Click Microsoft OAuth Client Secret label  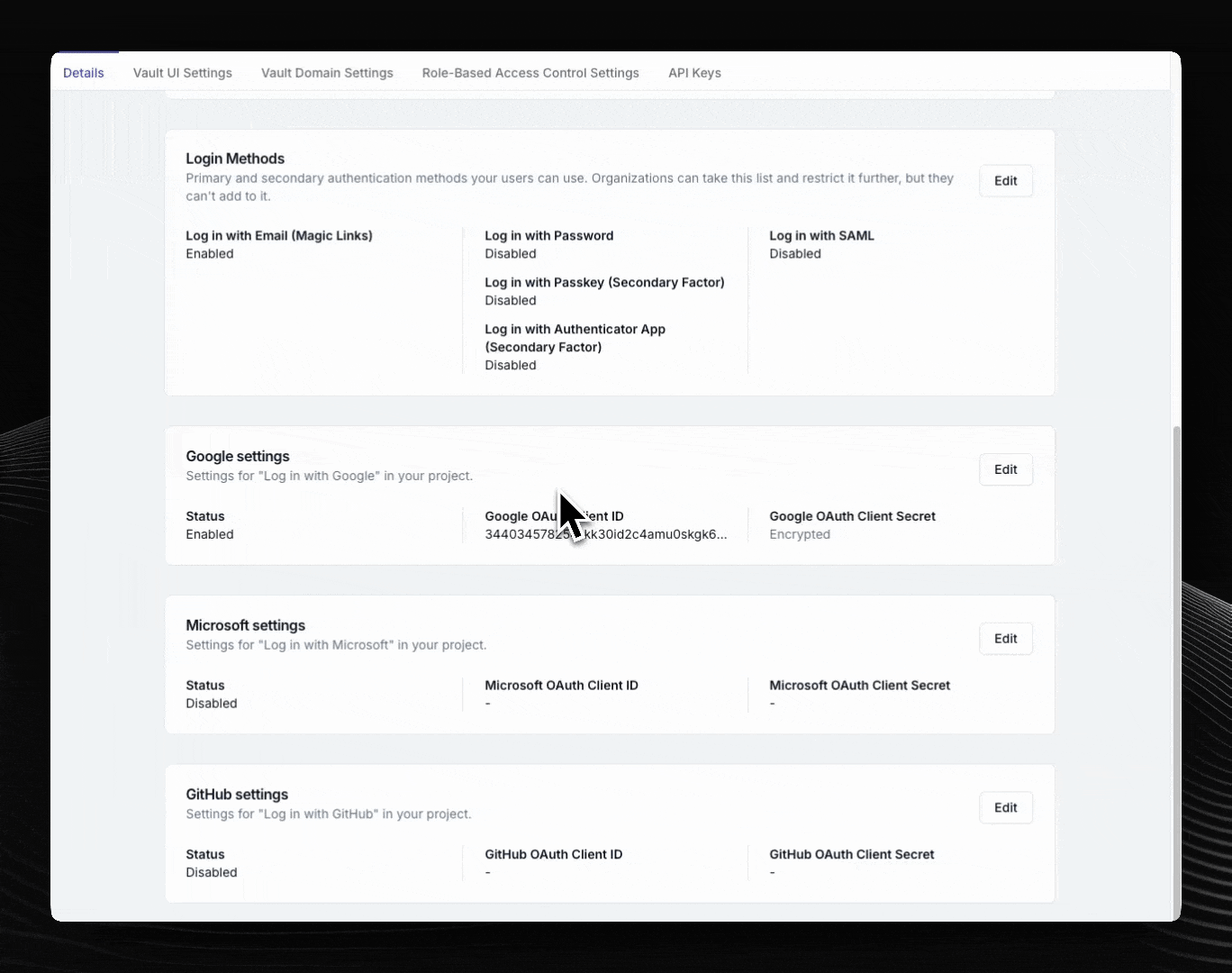859,686
